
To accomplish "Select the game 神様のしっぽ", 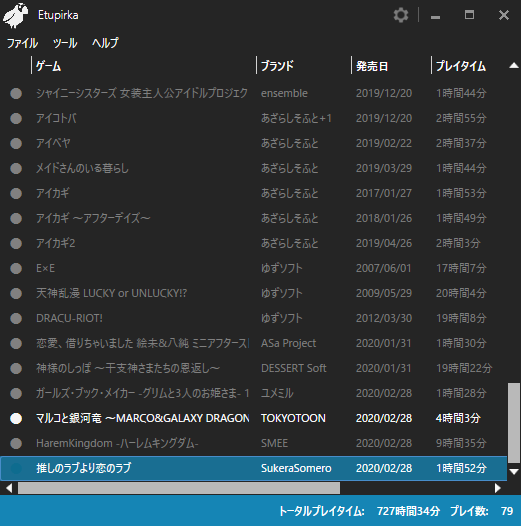I will point(128,368).
